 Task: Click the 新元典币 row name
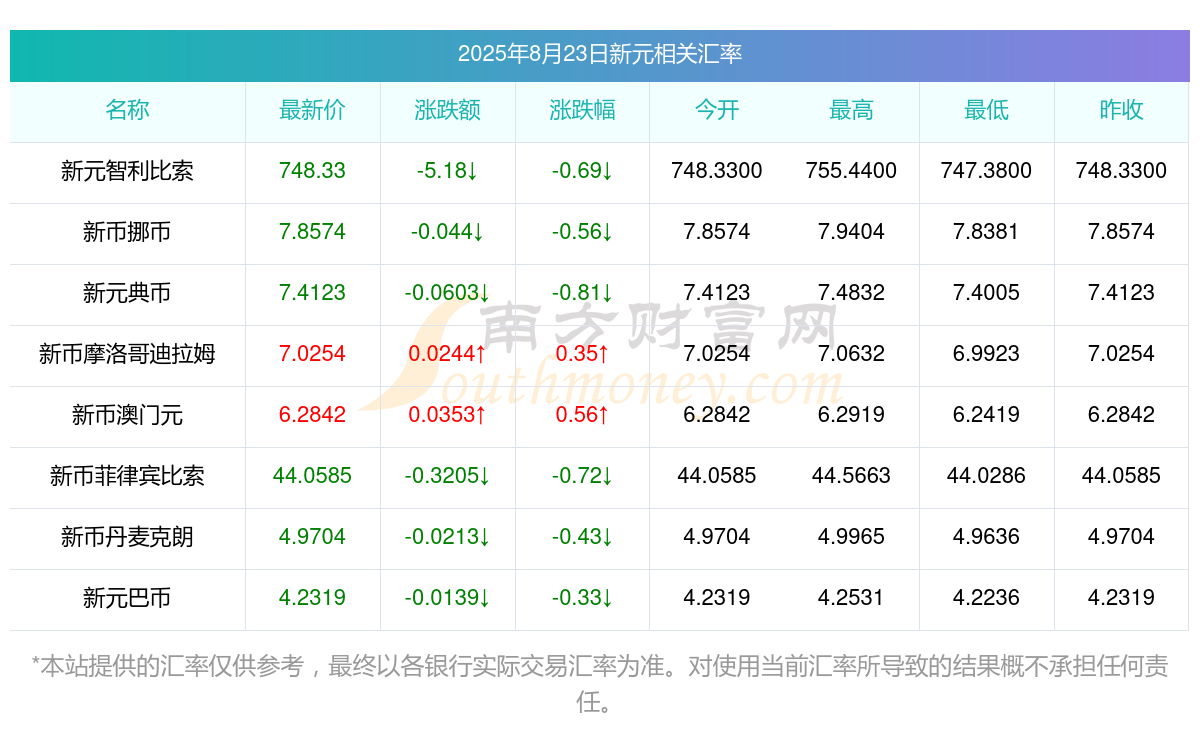tap(127, 293)
